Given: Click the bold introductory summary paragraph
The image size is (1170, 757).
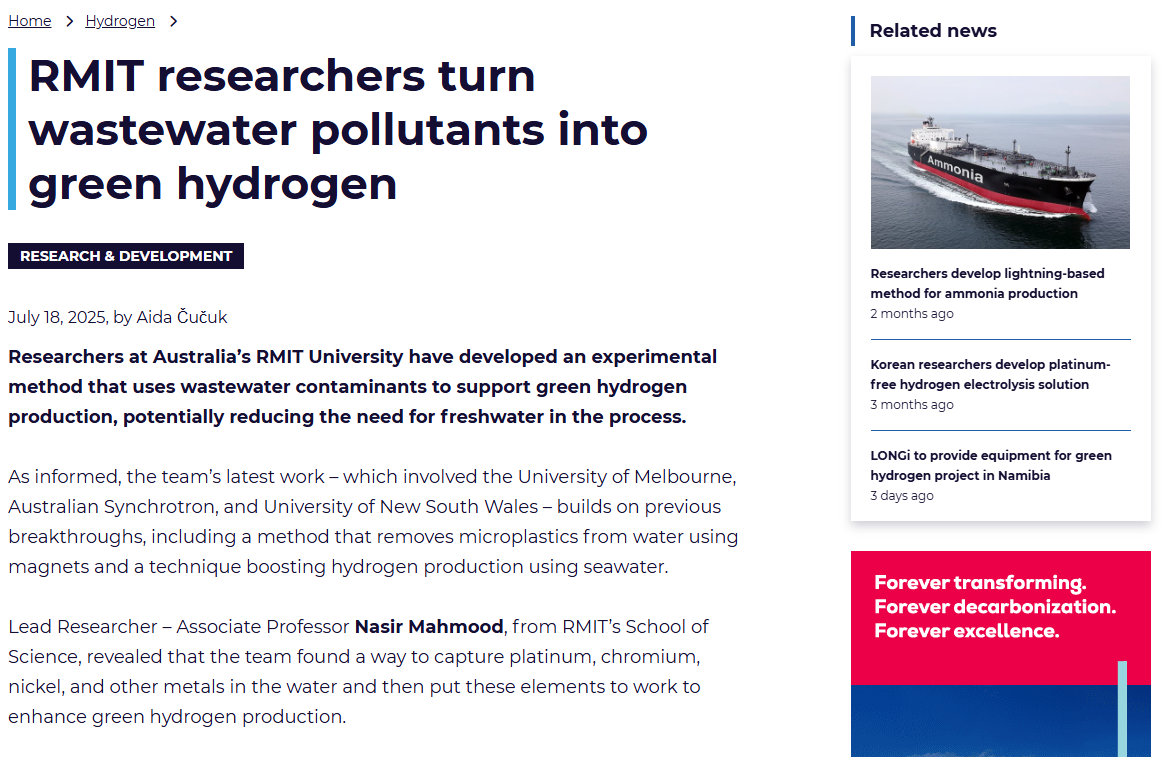Looking at the screenshot, I should coord(362,387).
